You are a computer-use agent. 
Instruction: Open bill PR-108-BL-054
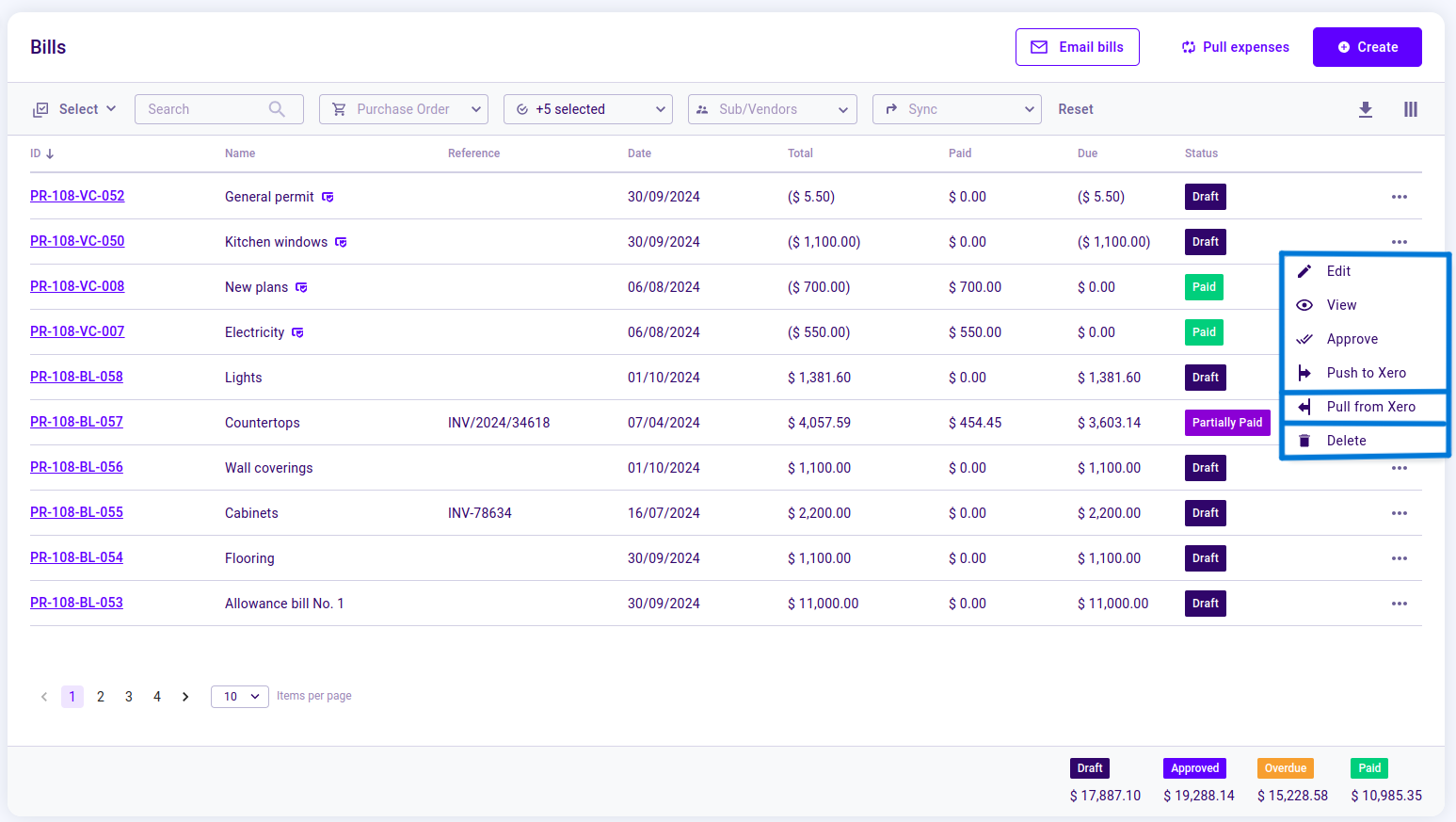point(76,557)
